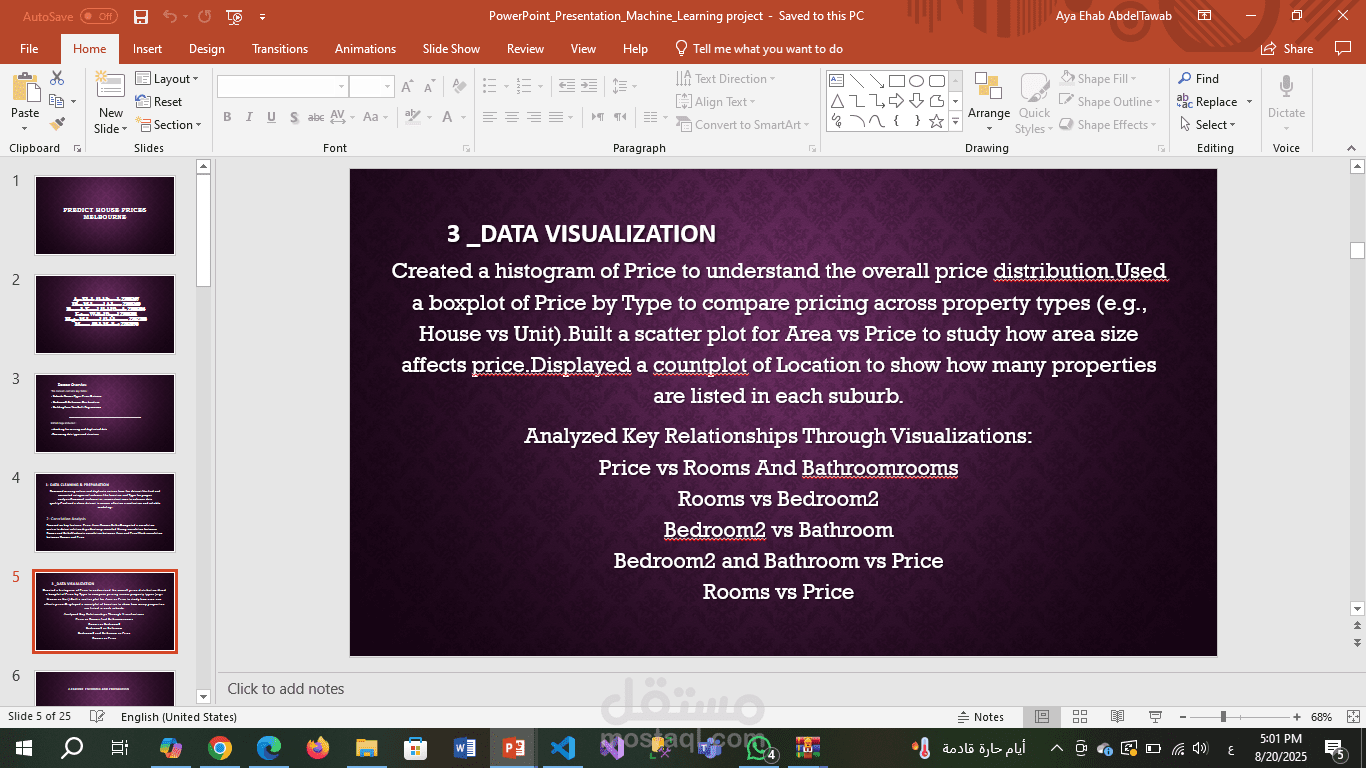1366x768 pixels.
Task: Switch to the Animations tab
Action: coord(365,49)
